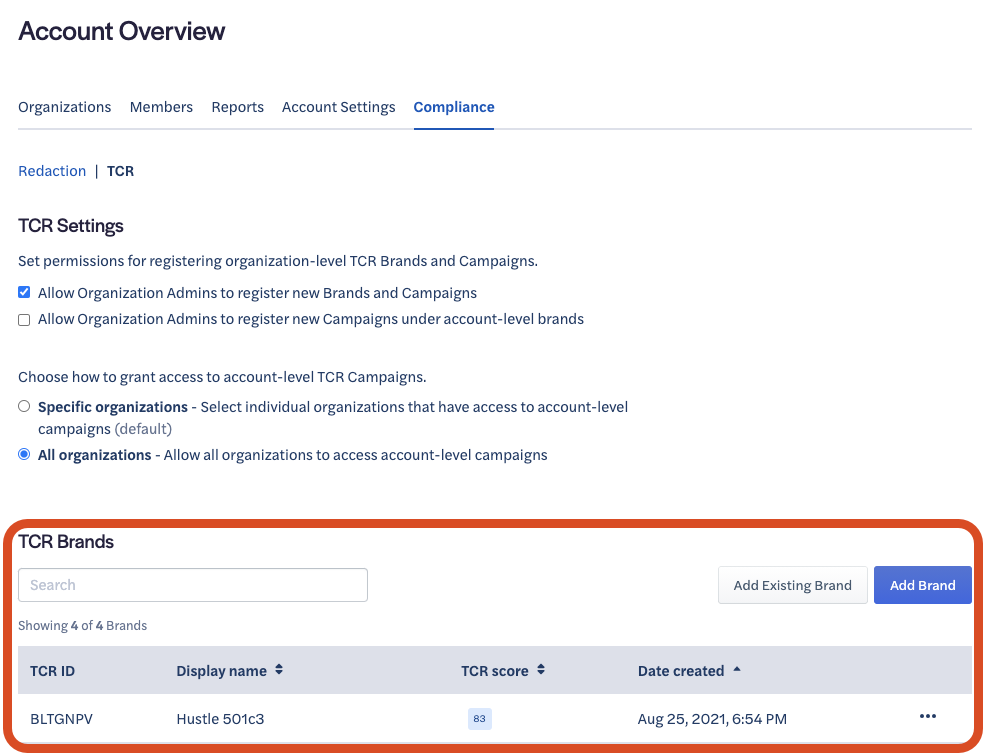
Task: Select the Compliance tab
Action: (454, 107)
